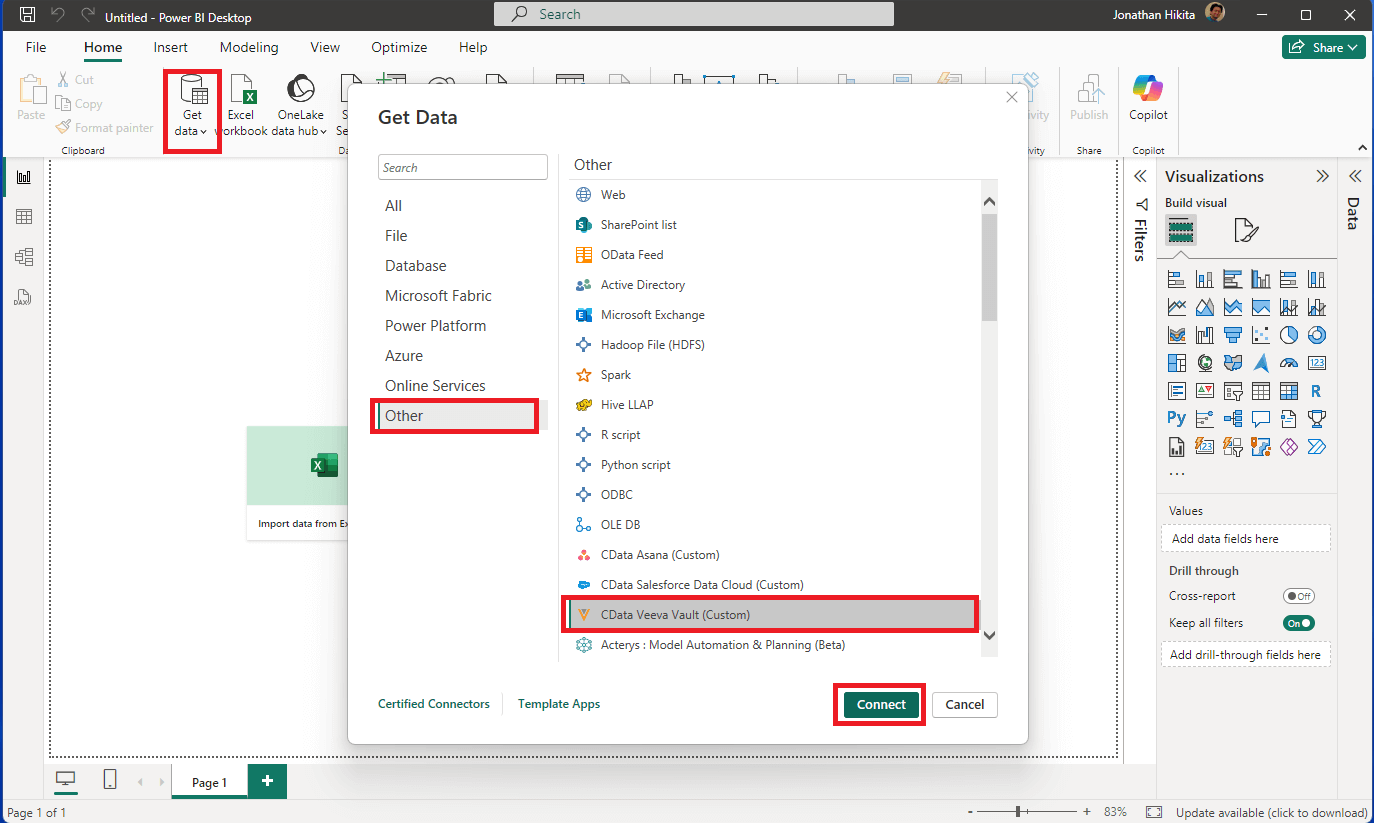The image size is (1374, 823).
Task: Collapse the Visualizations pane chevron
Action: point(1323,176)
